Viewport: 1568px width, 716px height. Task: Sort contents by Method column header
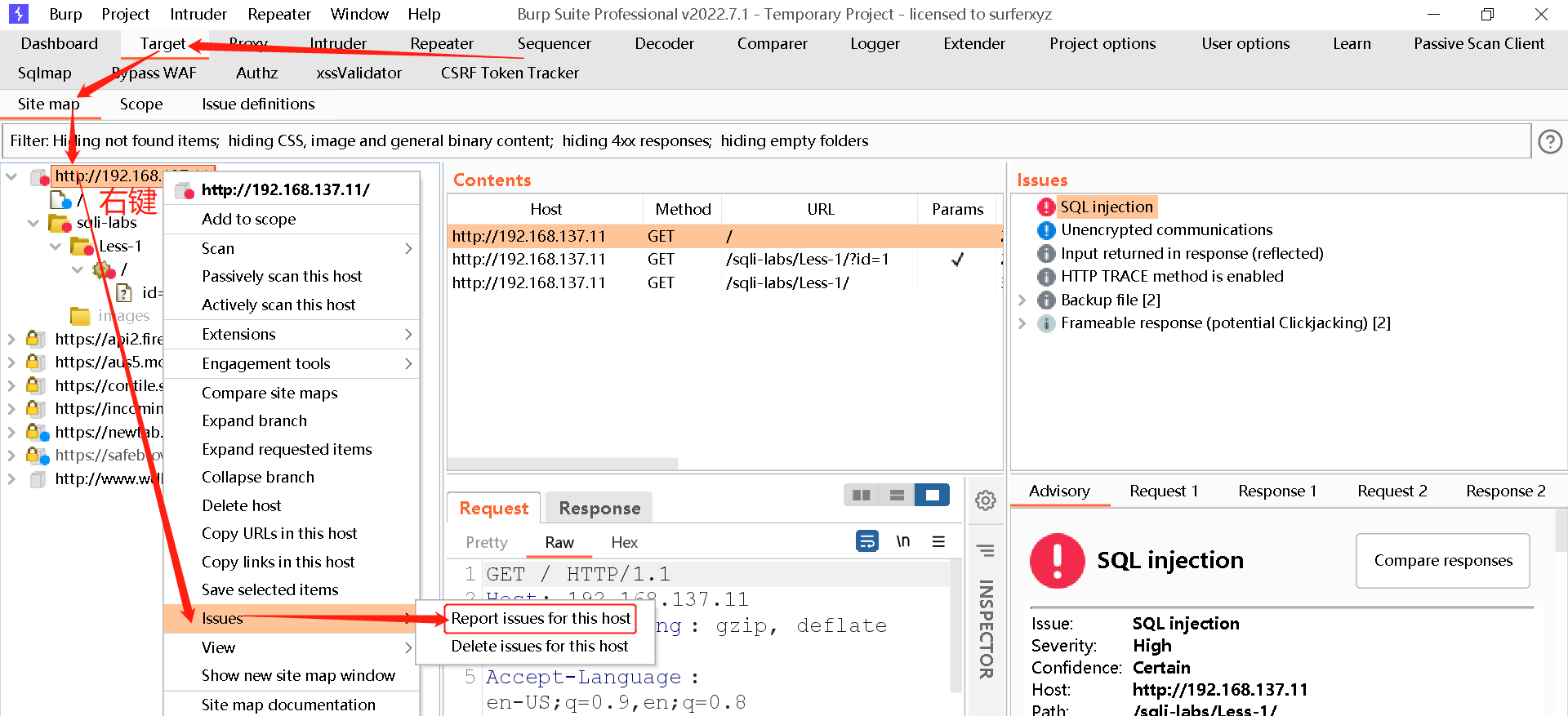[683, 210]
